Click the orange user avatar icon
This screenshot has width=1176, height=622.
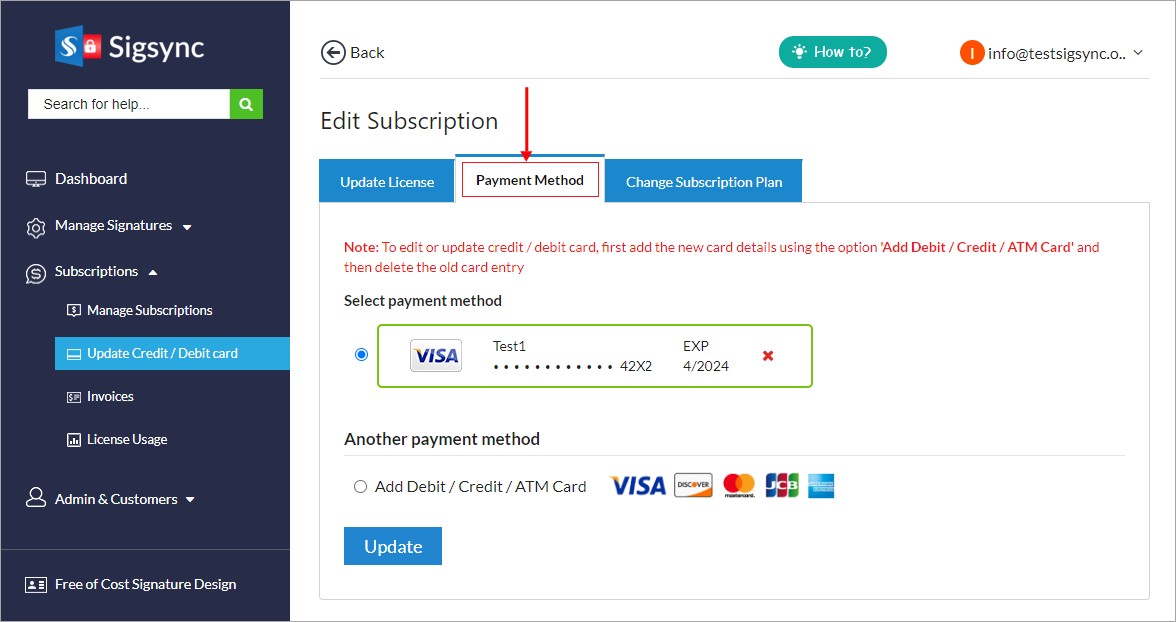972,53
